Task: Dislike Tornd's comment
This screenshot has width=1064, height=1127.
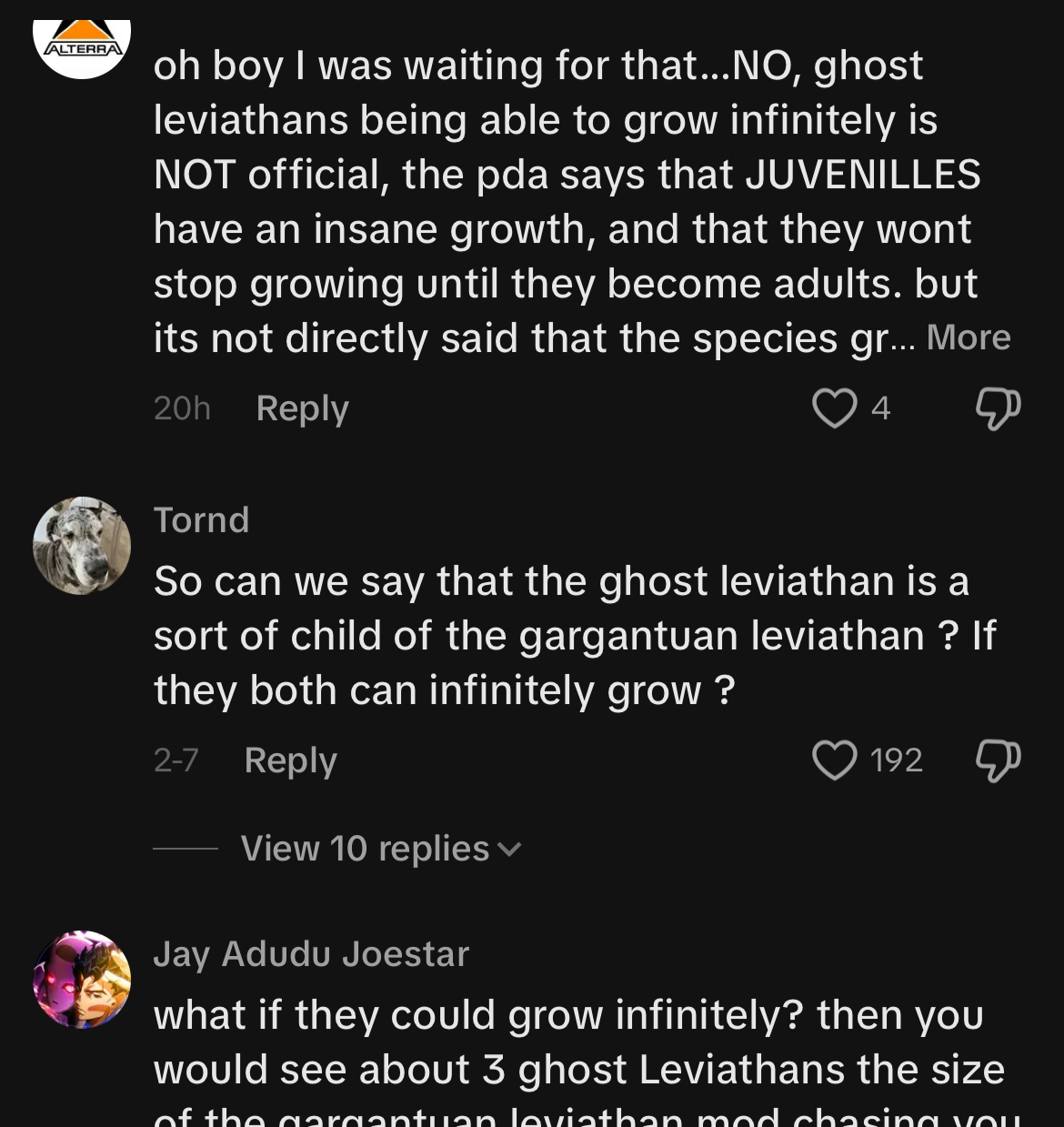Action: (x=998, y=760)
